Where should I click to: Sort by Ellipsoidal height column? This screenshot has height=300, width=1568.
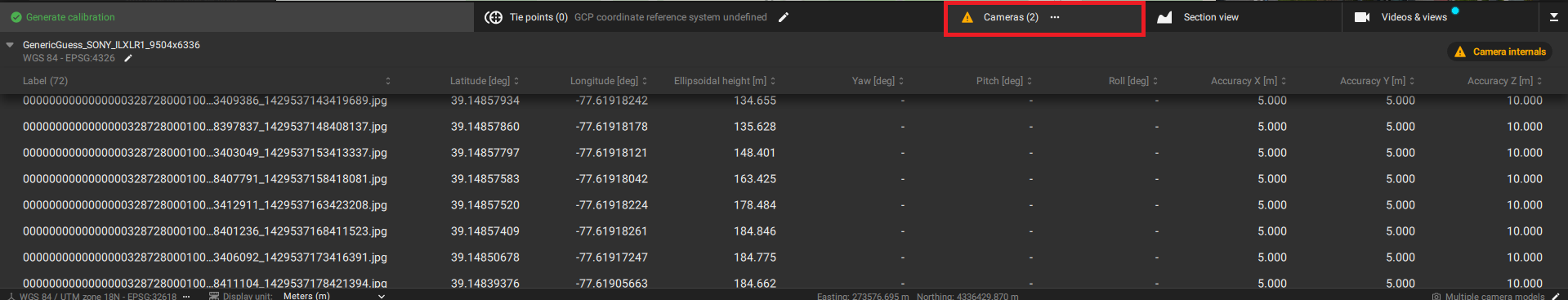click(x=725, y=81)
